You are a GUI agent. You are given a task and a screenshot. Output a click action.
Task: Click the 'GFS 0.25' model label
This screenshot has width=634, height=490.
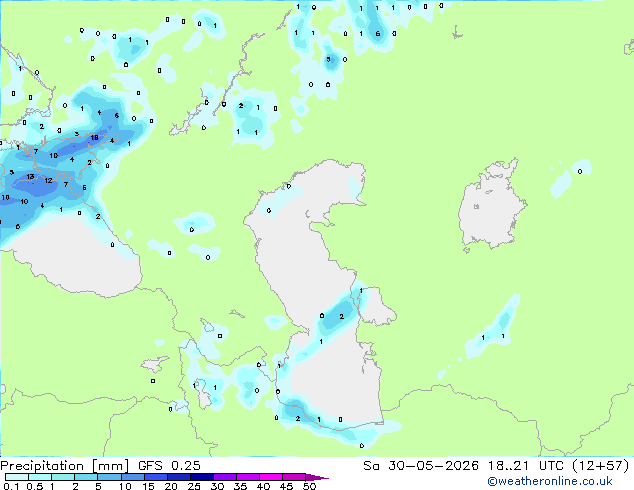pyautogui.click(x=169, y=466)
